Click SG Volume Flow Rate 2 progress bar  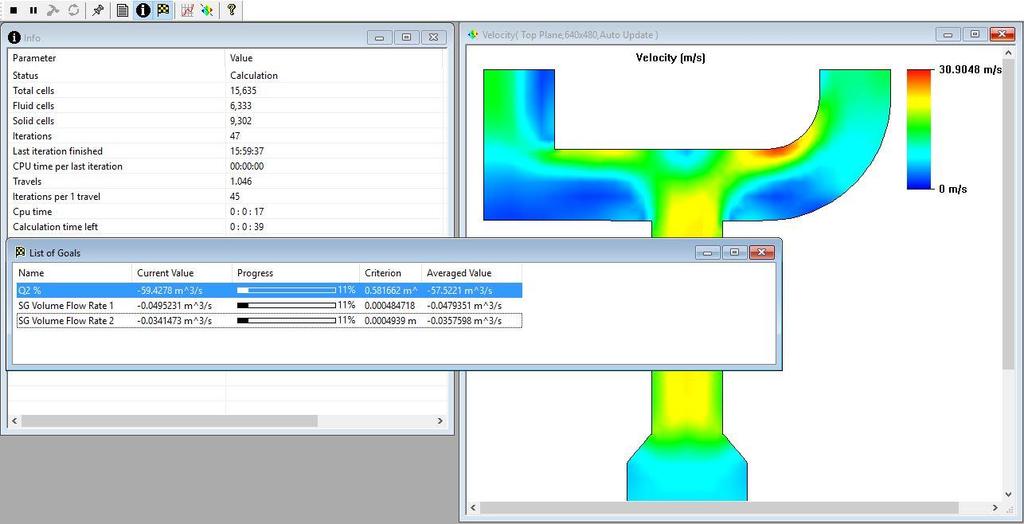(286, 320)
